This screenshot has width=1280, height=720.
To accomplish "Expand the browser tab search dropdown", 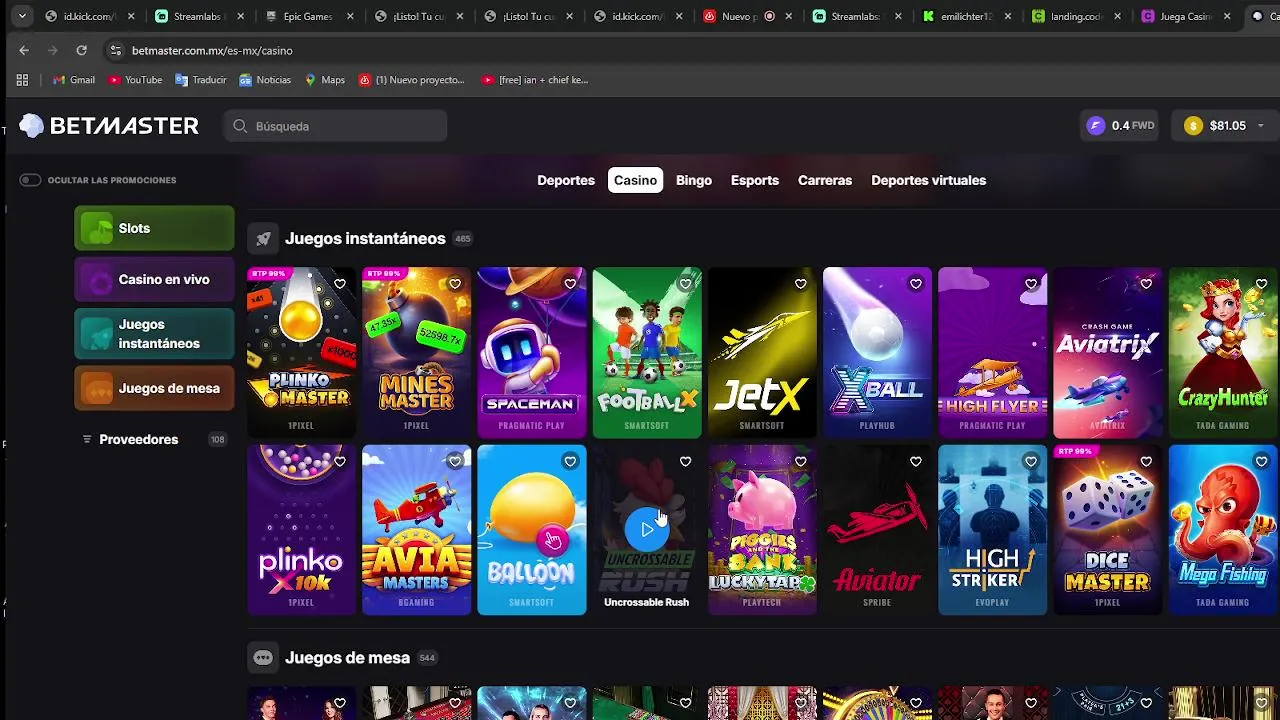I will point(22,16).
